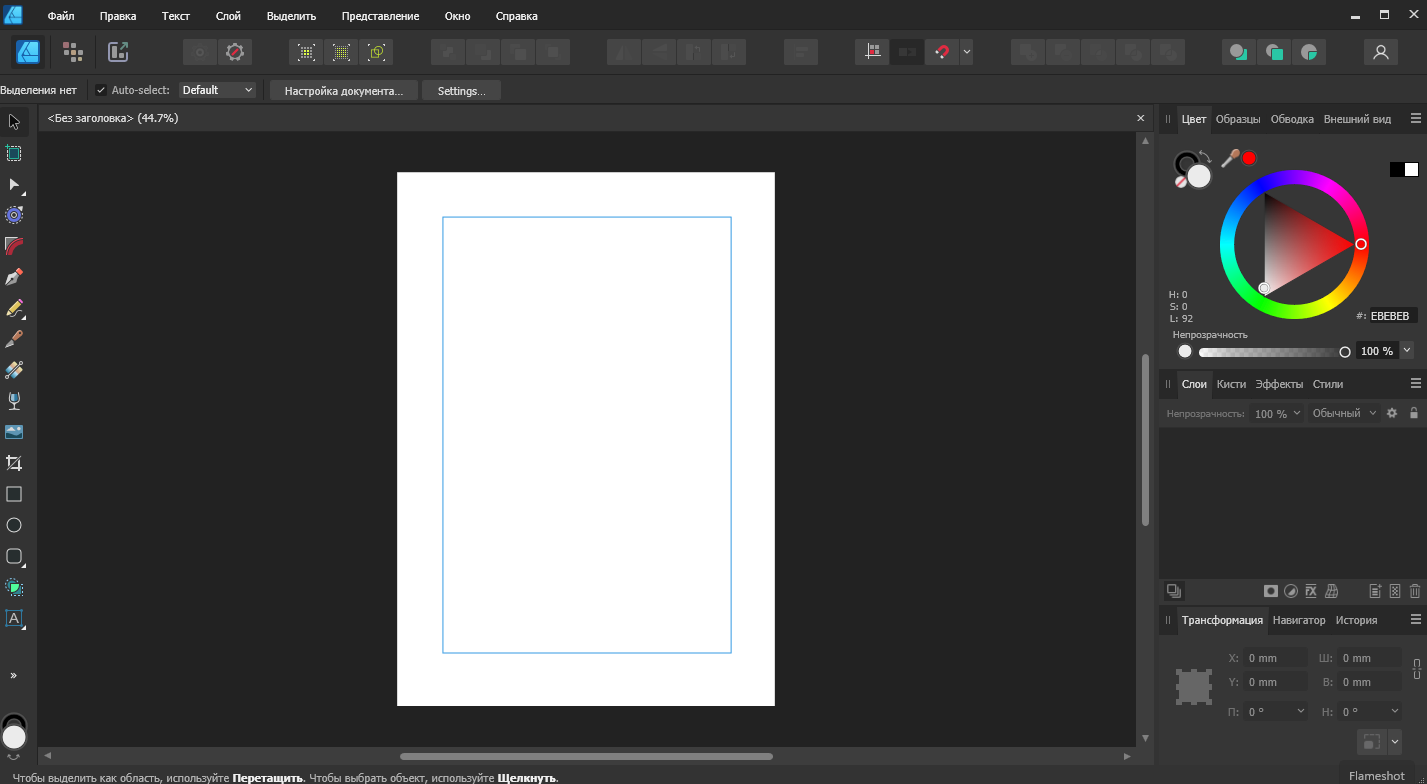Toggle the aspect ratio link in Transform
Image resolution: width=1427 pixels, height=784 pixels.
1416,669
